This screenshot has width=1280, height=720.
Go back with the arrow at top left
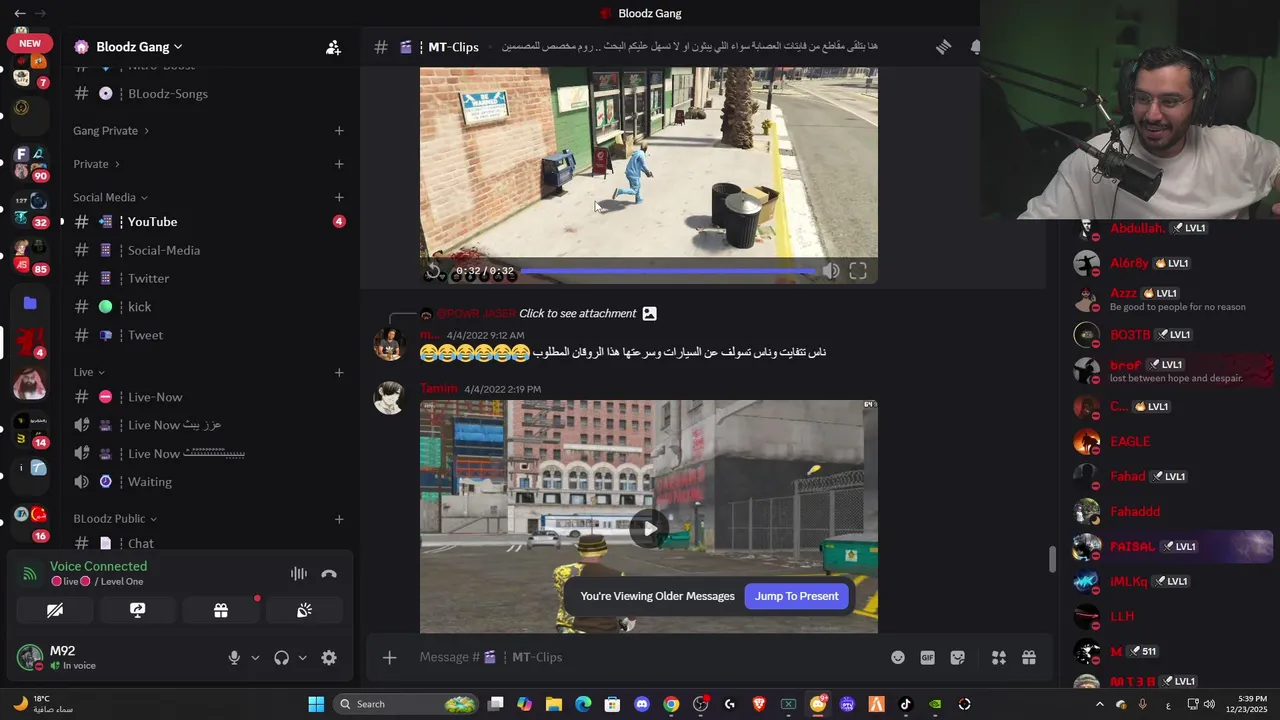20,13
